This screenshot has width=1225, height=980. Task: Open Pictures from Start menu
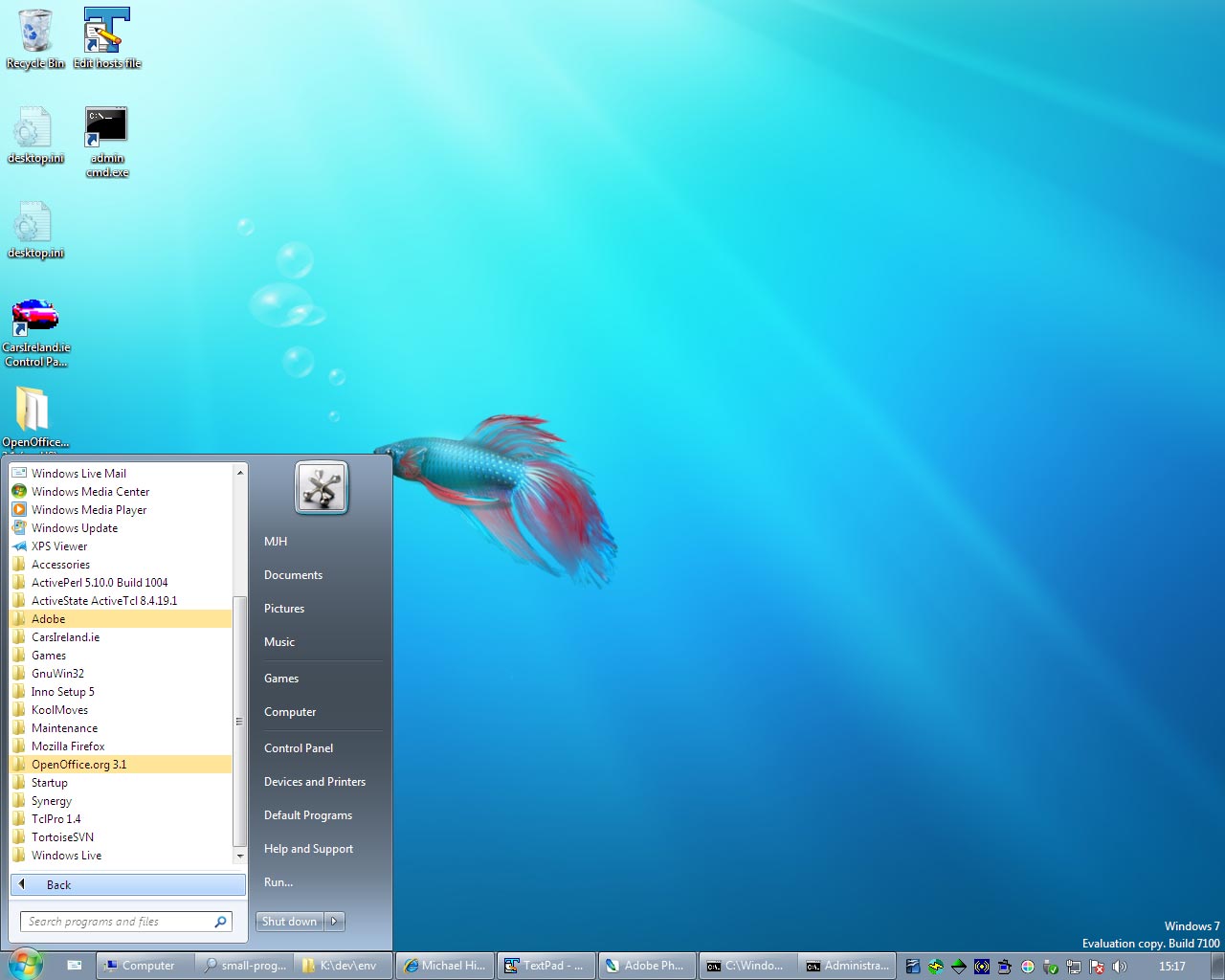322,609
